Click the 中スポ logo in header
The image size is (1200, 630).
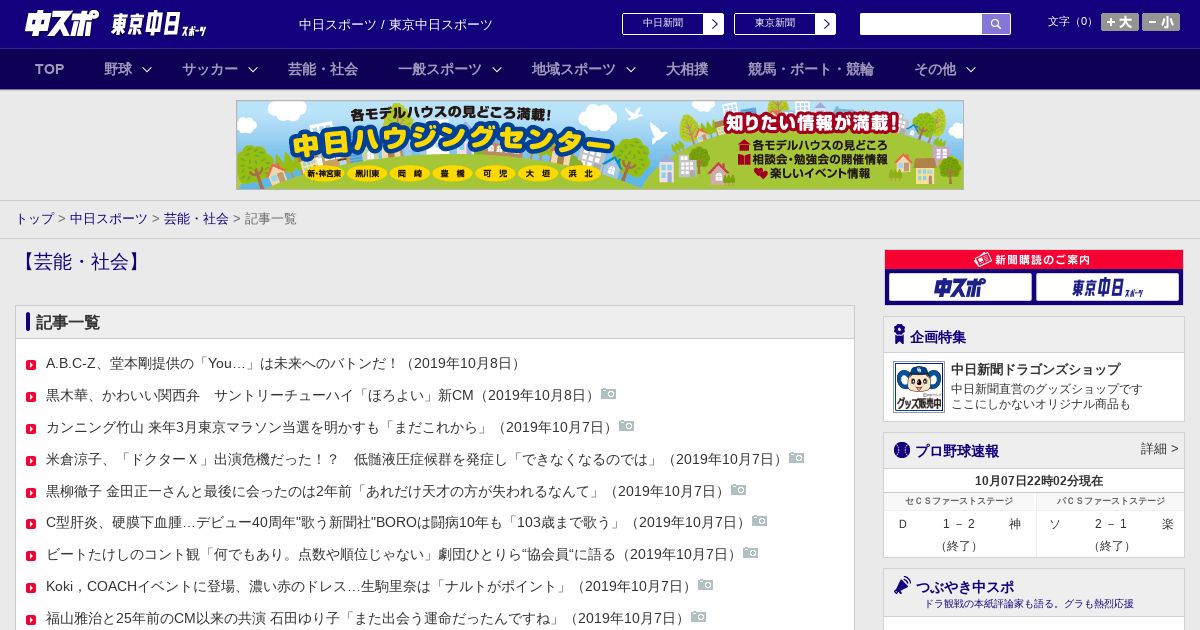tap(62, 24)
